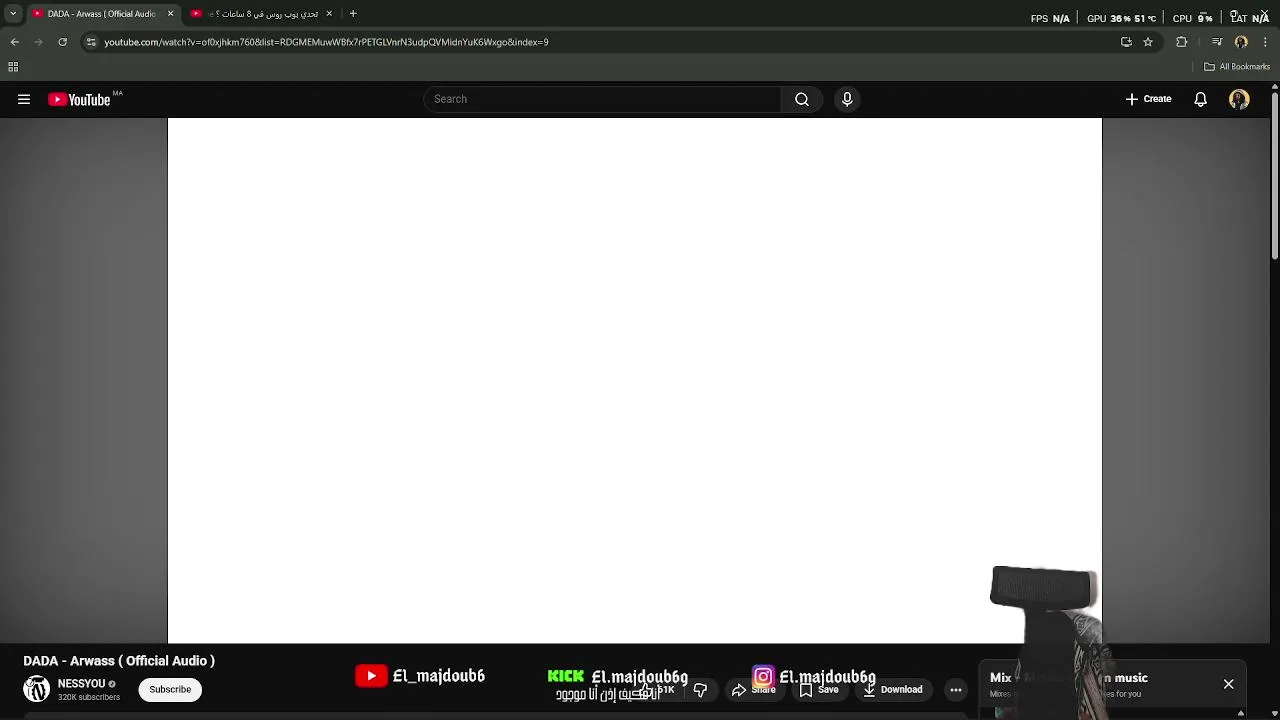Open the Chrome three-dot menu

click(1265, 42)
